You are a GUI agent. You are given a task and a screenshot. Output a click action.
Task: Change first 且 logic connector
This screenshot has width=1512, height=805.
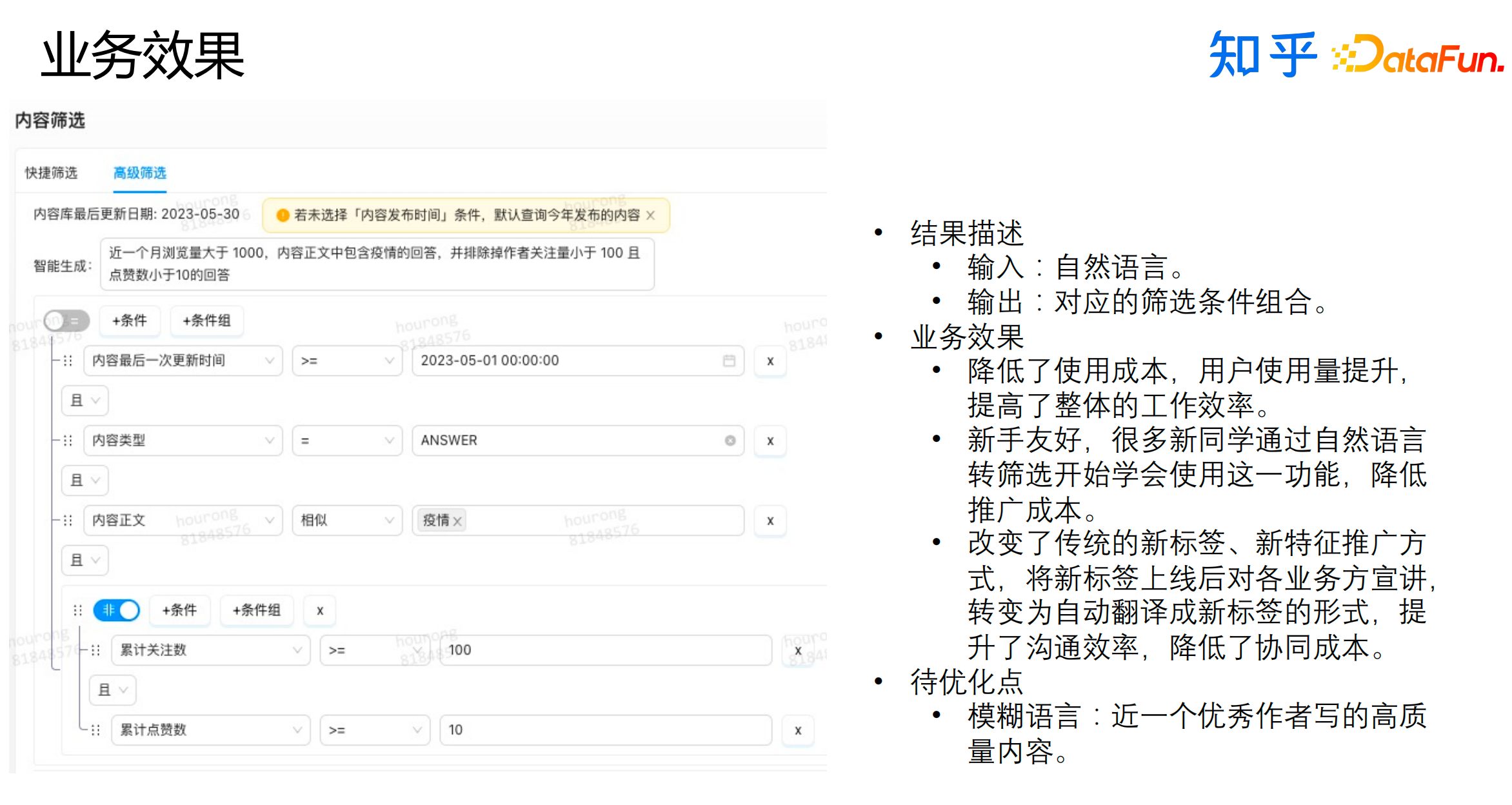point(85,401)
